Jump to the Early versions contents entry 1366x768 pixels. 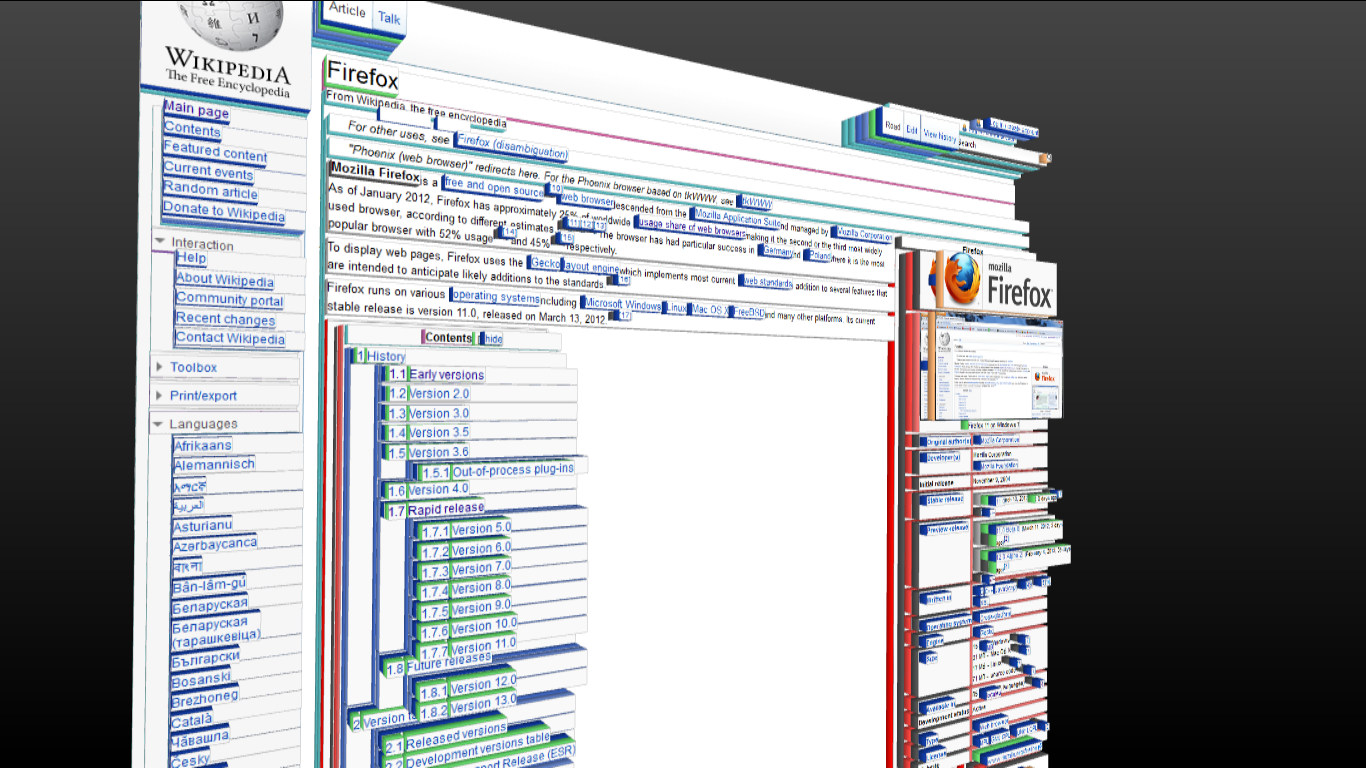coord(446,375)
